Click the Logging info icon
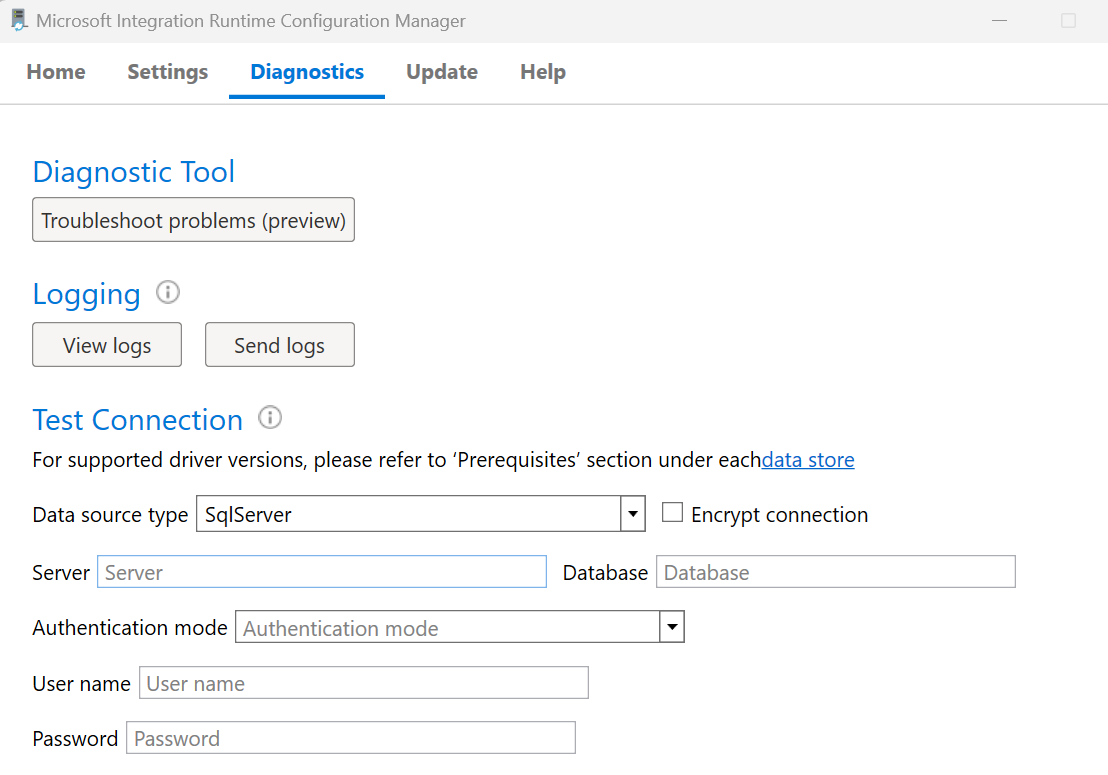This screenshot has height=775, width=1108. (x=167, y=292)
